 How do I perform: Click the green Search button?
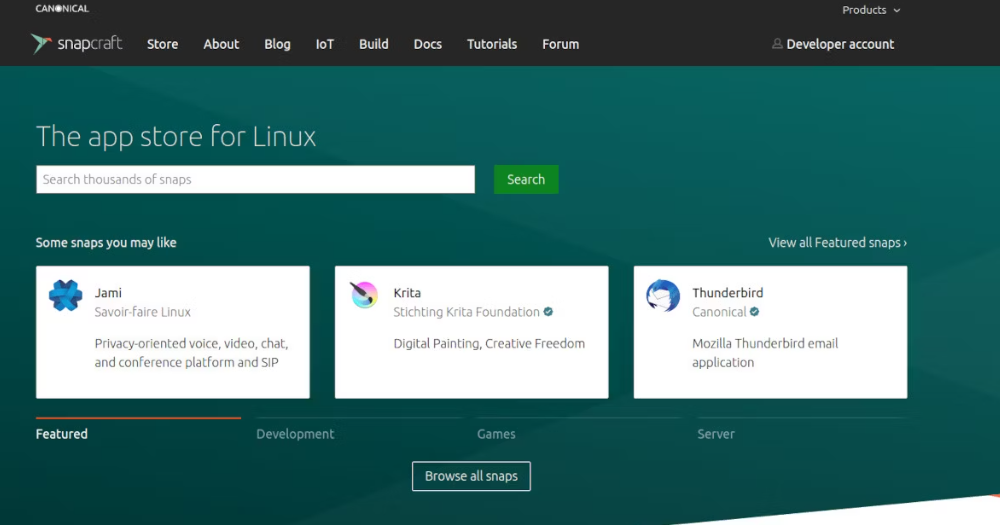pos(526,179)
